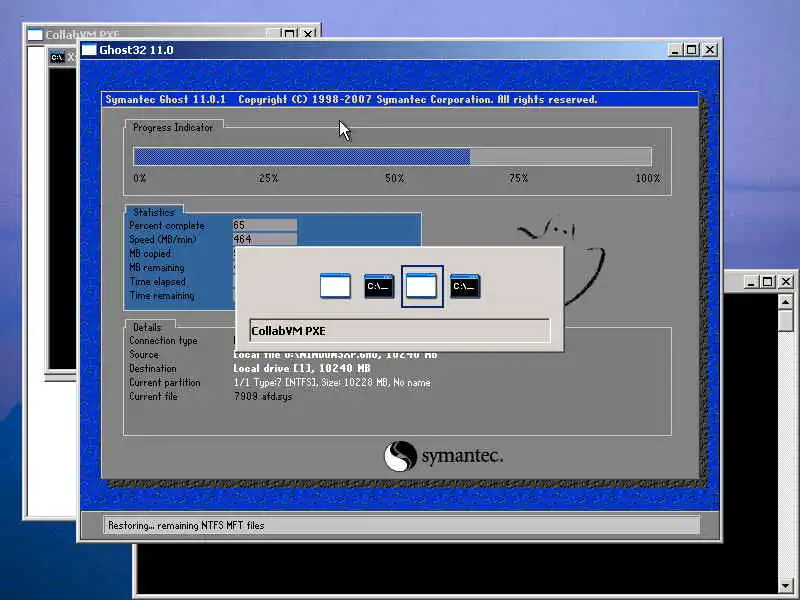Select leftmost window icon in task switcher

[335, 286]
